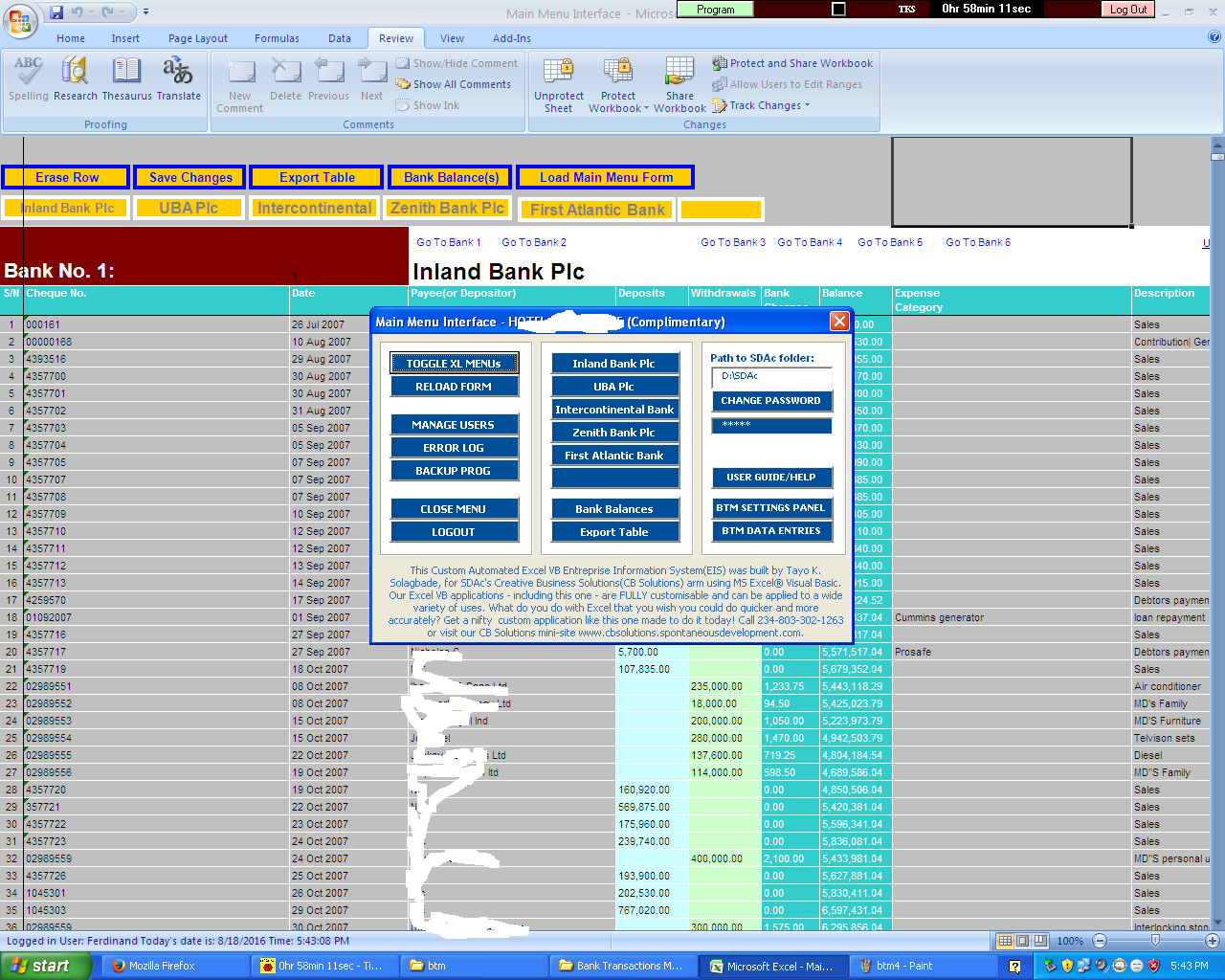Image resolution: width=1225 pixels, height=980 pixels.
Task: Open the Translate tool
Action: [179, 78]
